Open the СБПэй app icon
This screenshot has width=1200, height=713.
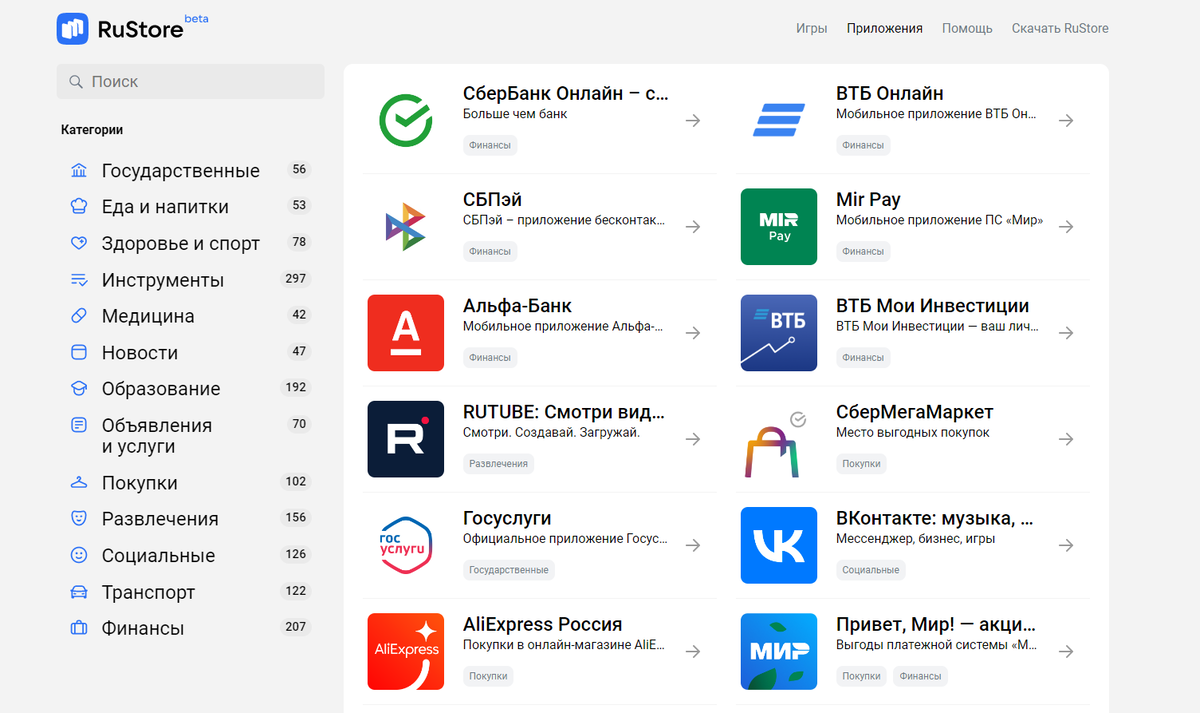406,226
